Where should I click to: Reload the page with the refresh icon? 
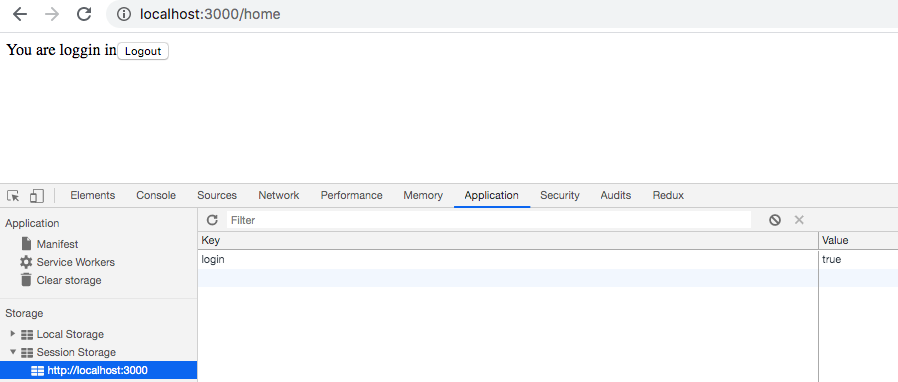pyautogui.click(x=84, y=14)
